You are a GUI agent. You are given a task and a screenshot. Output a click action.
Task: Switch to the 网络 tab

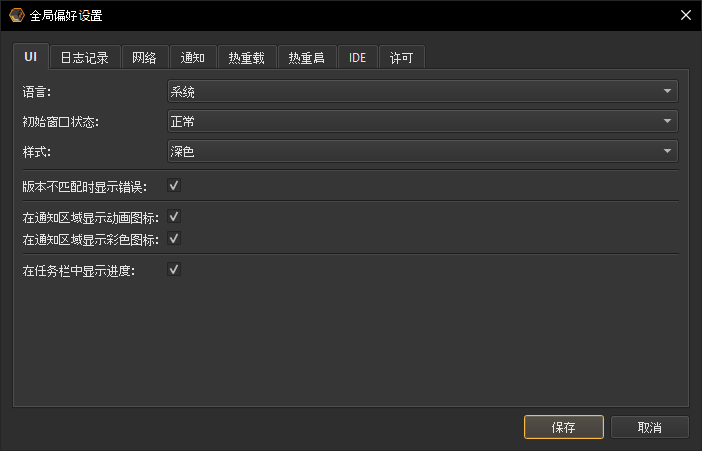[x=144, y=58]
